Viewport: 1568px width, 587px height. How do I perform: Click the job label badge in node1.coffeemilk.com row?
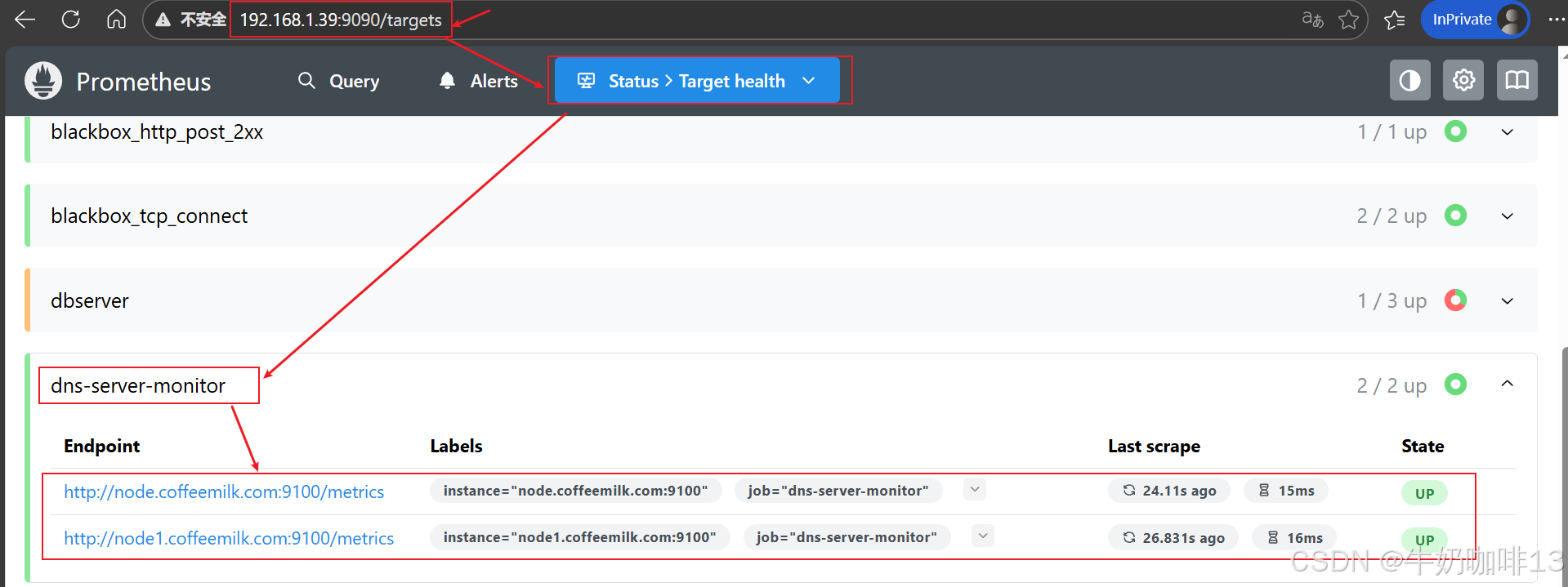tap(847, 537)
